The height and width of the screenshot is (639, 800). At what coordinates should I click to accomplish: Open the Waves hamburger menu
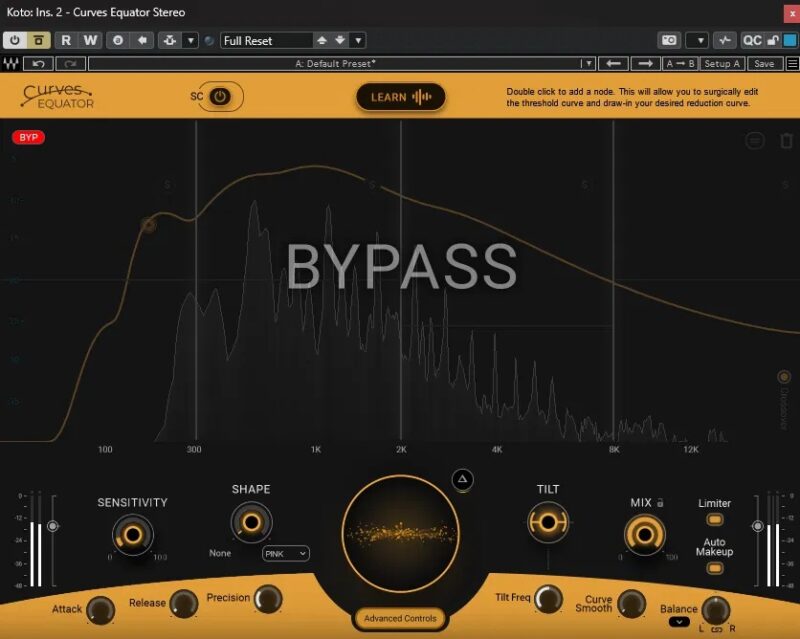coord(792,64)
